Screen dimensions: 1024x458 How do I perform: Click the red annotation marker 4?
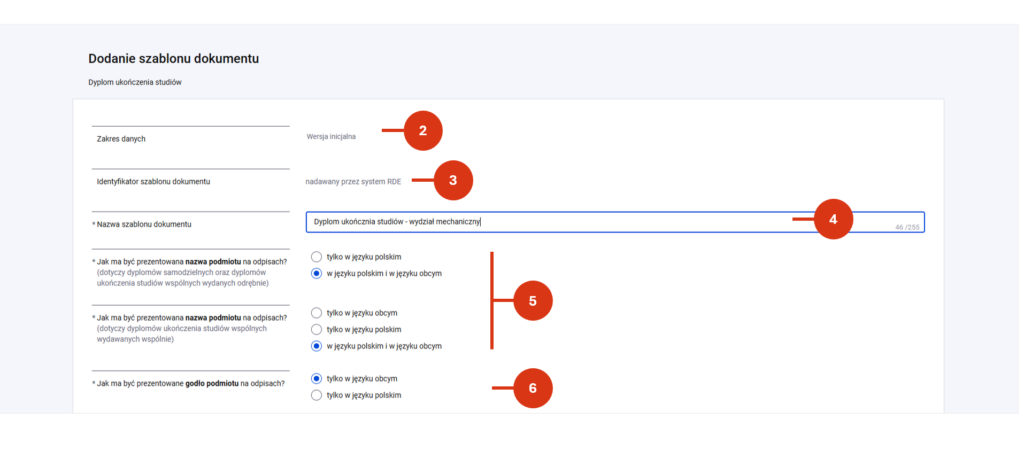click(833, 220)
